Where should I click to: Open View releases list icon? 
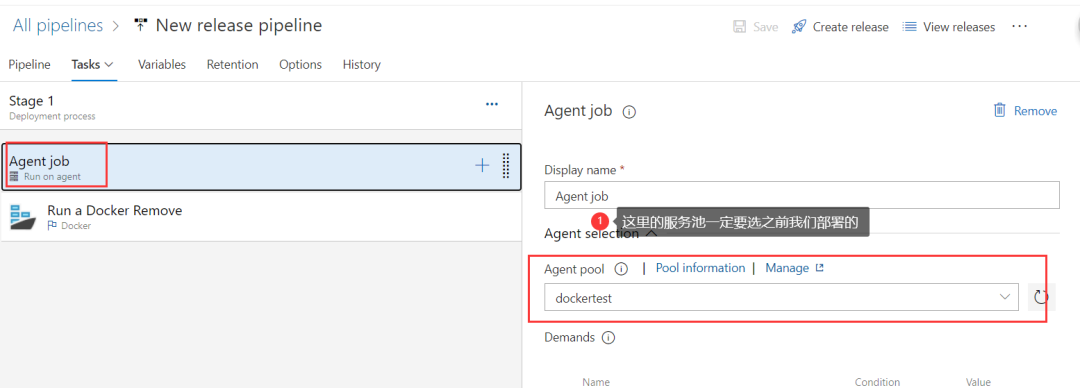tap(910, 27)
